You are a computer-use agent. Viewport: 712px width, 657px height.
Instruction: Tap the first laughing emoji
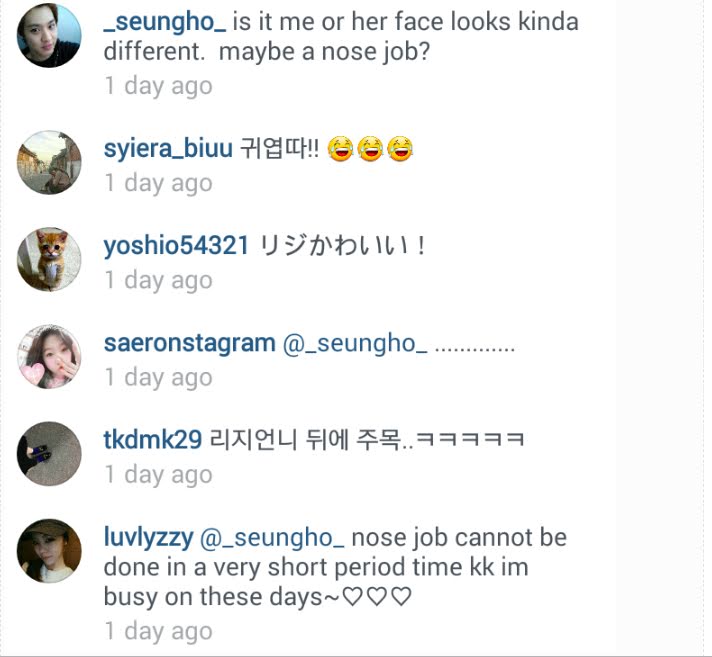click(x=341, y=148)
